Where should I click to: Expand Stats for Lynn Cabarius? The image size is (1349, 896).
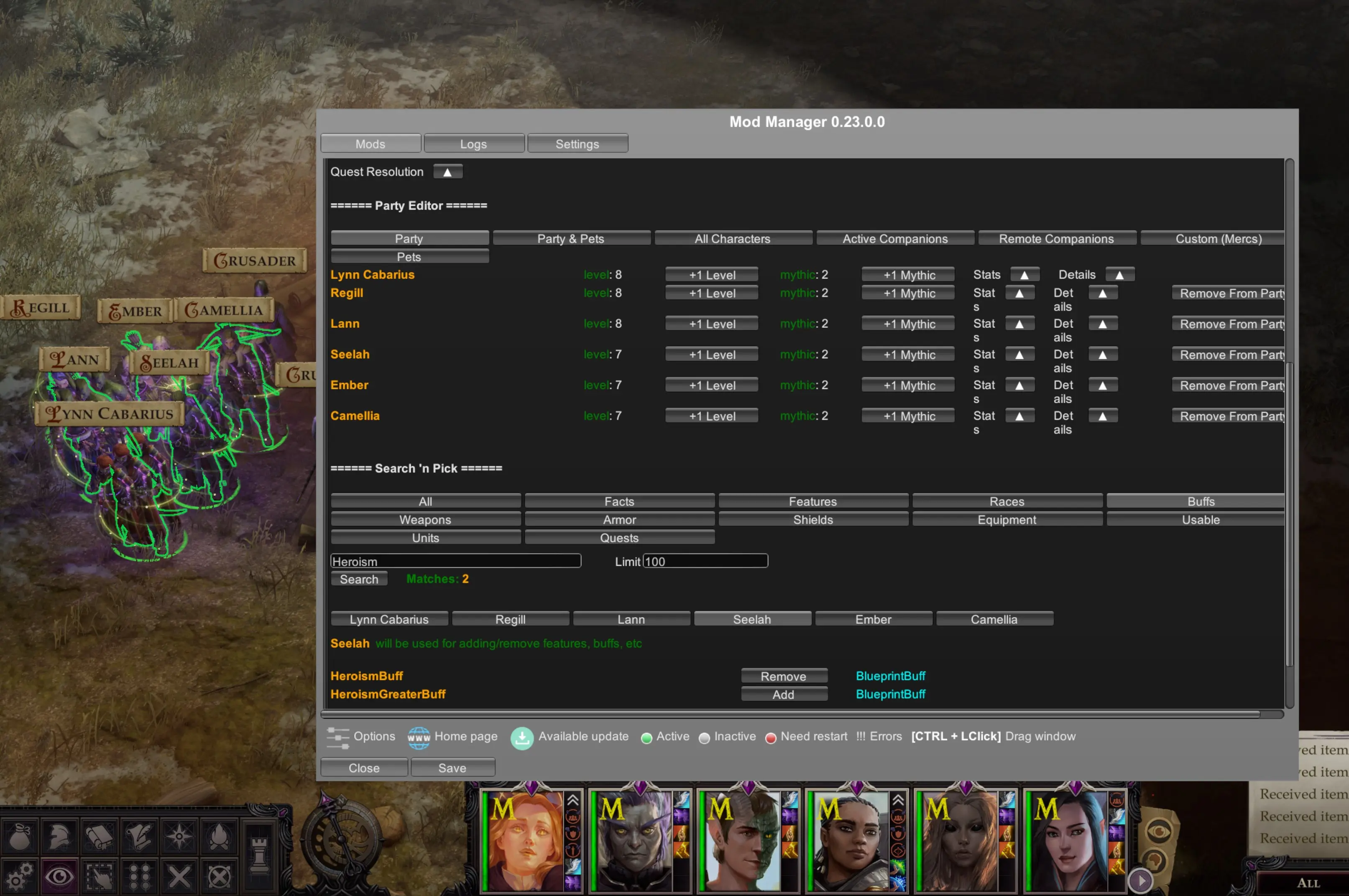tap(1024, 275)
